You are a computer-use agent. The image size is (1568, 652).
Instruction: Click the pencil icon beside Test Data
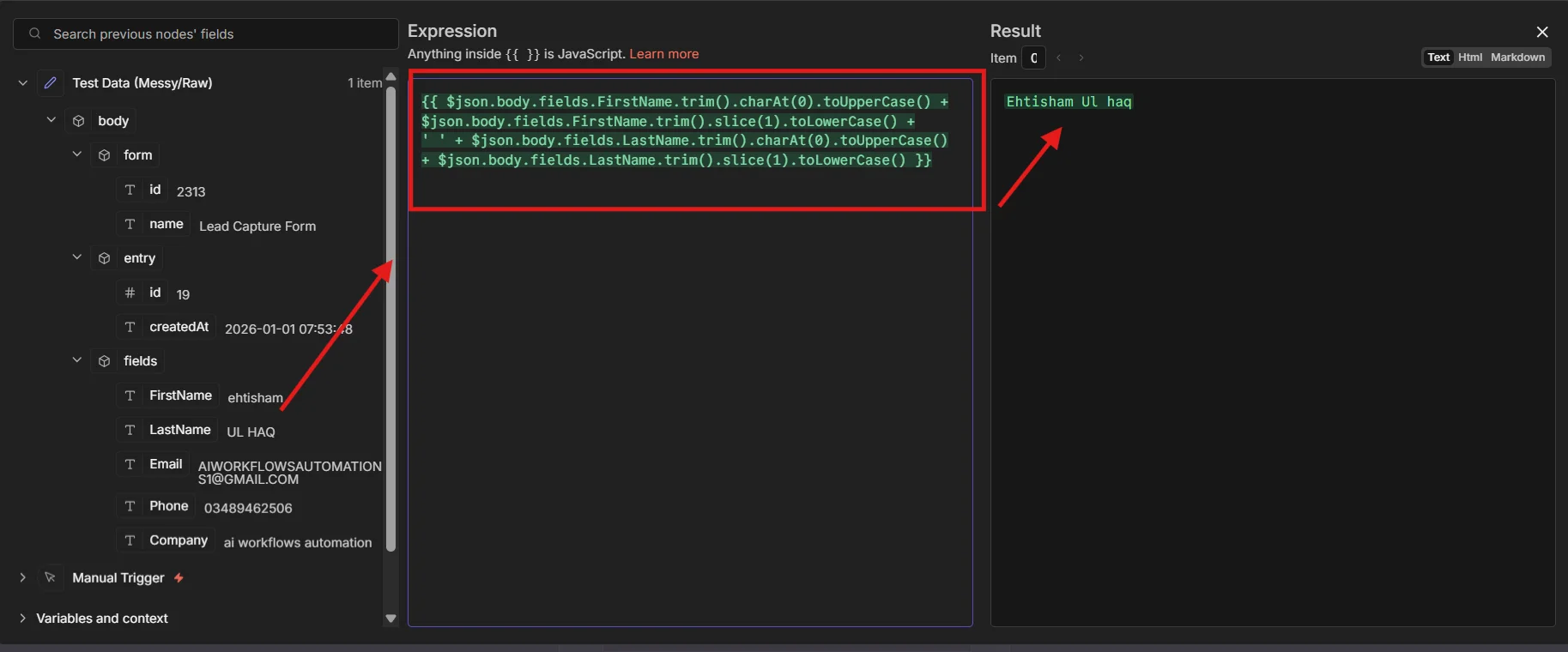[51, 83]
